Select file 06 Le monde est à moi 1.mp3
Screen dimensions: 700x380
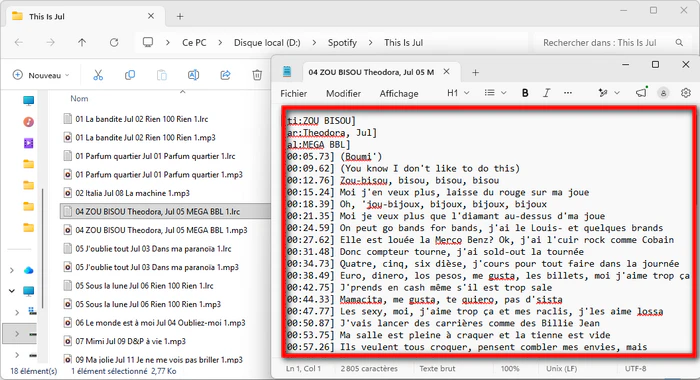click(160, 323)
